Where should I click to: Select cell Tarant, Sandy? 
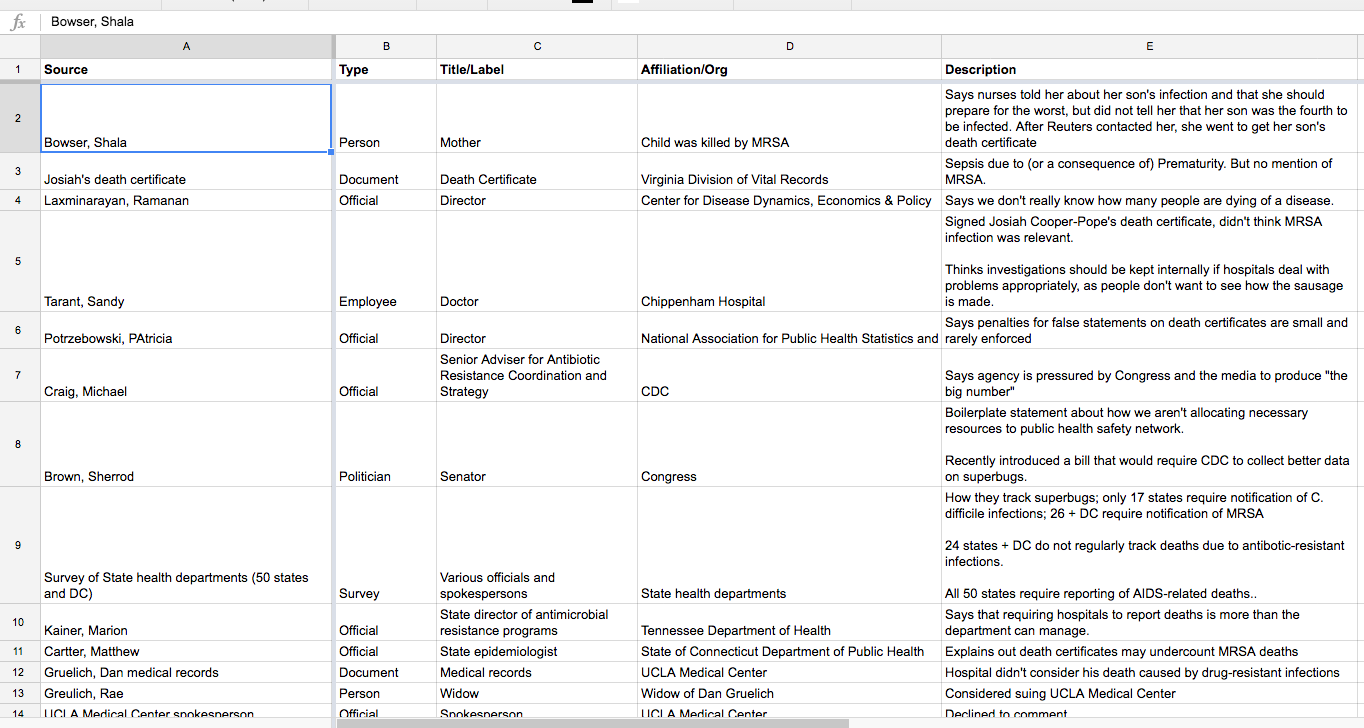187,261
